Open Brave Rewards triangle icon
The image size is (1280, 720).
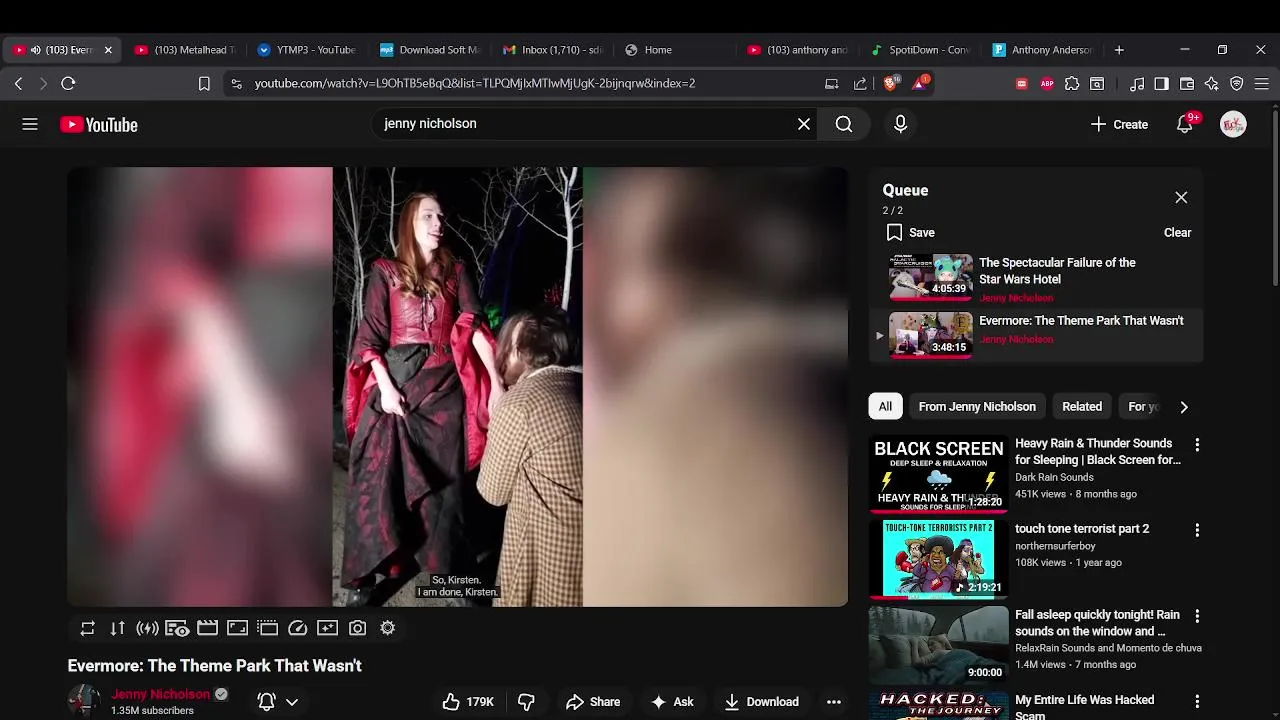919,83
